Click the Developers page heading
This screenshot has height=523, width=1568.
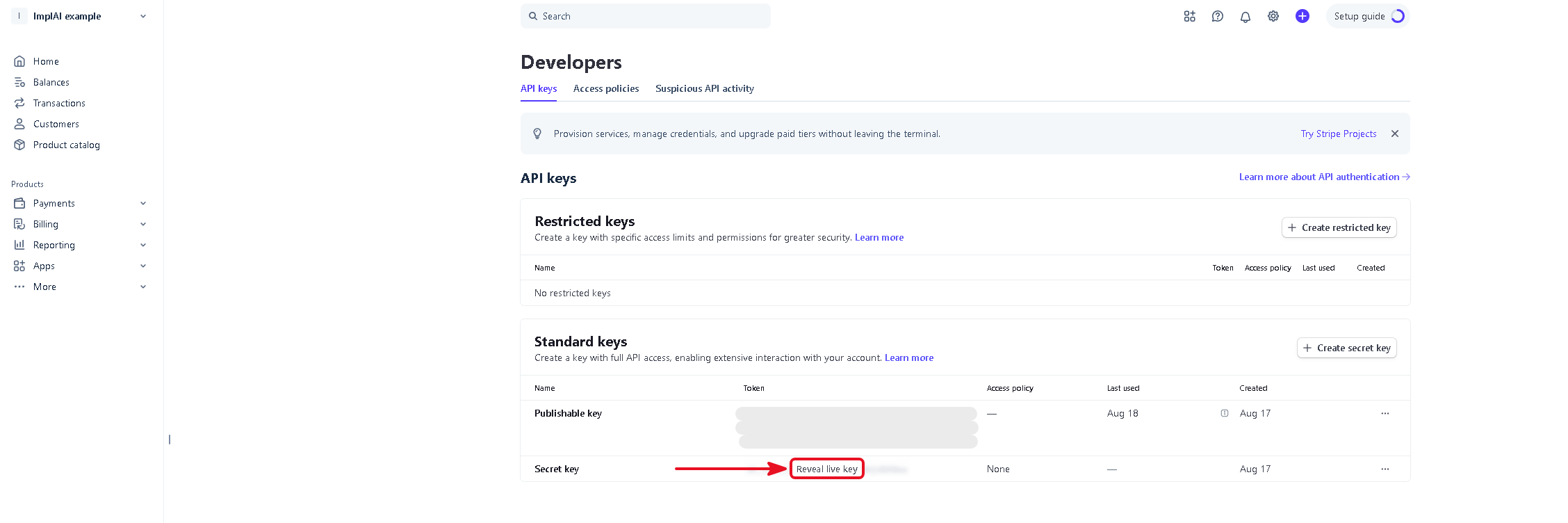point(571,63)
